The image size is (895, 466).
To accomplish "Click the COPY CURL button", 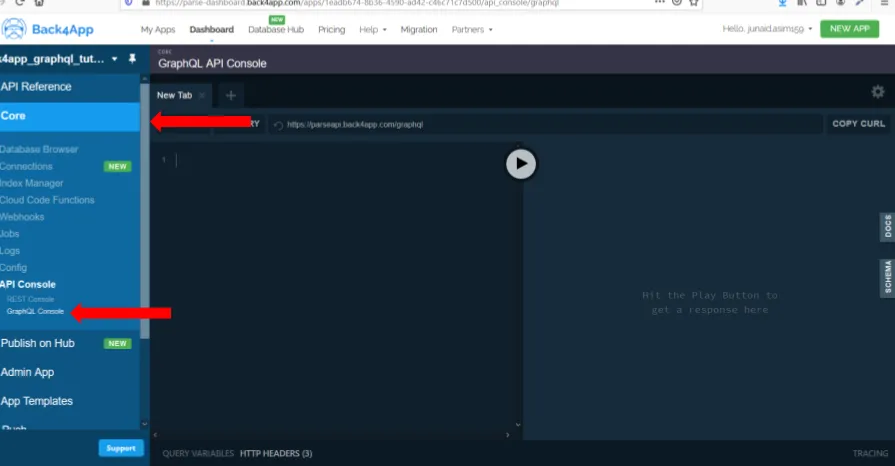I will pos(858,124).
